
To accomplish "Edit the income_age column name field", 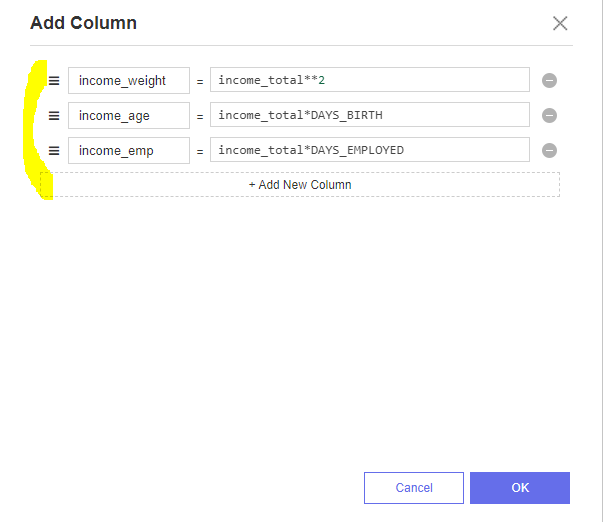I will pyautogui.click(x=129, y=115).
